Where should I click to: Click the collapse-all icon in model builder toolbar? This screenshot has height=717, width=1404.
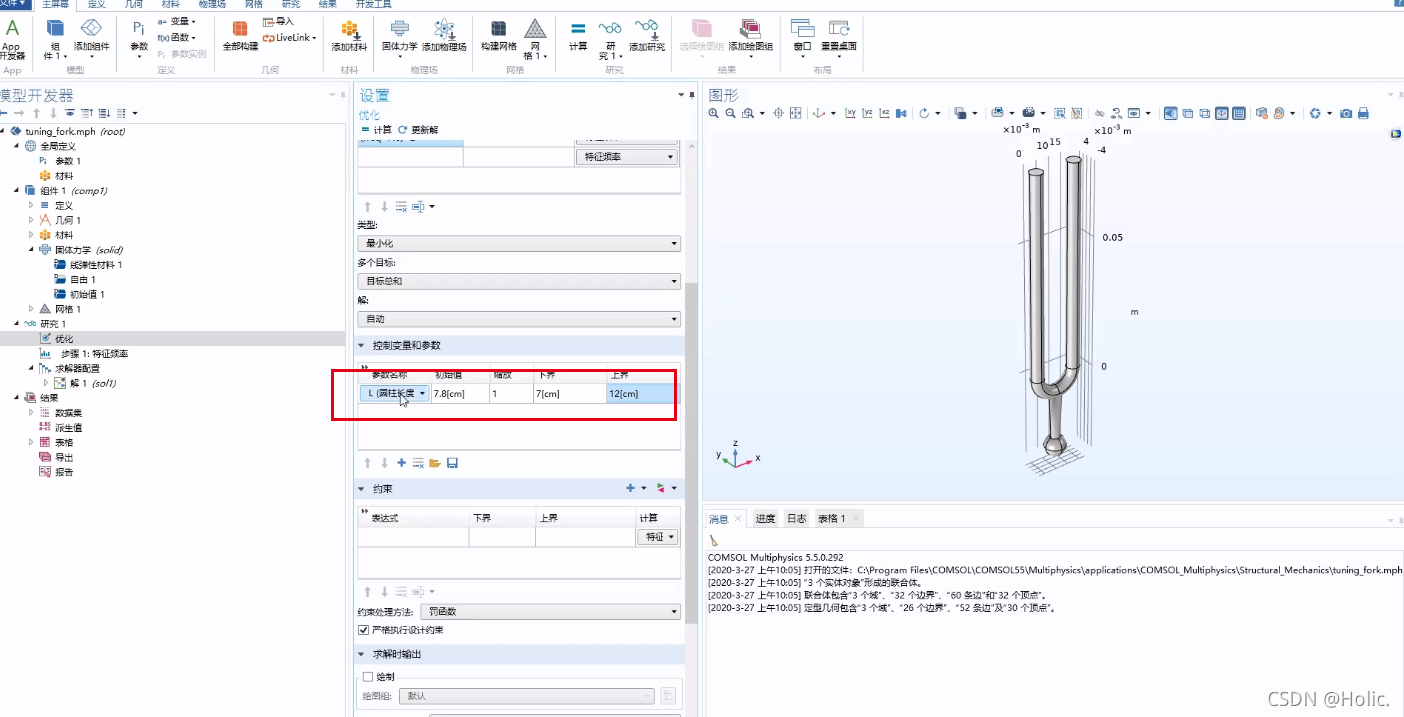tap(86, 113)
